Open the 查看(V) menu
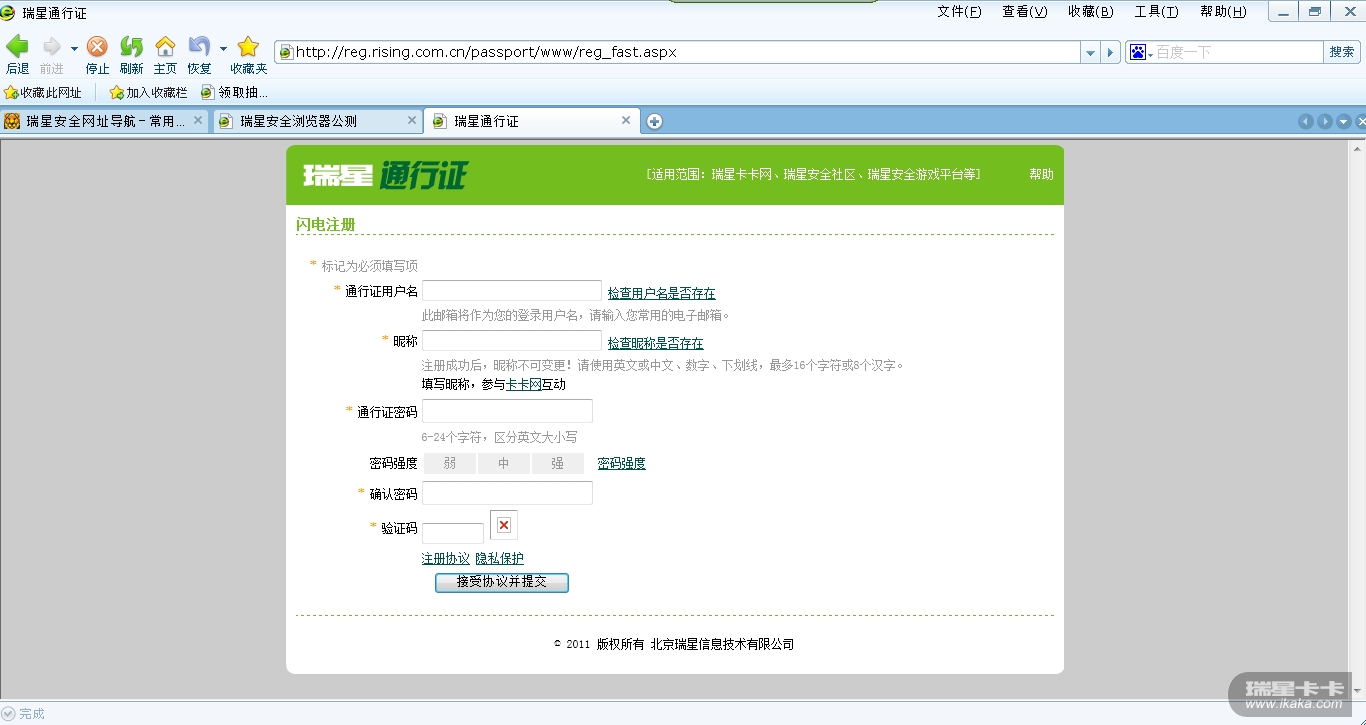1366x725 pixels. pyautogui.click(x=1025, y=12)
